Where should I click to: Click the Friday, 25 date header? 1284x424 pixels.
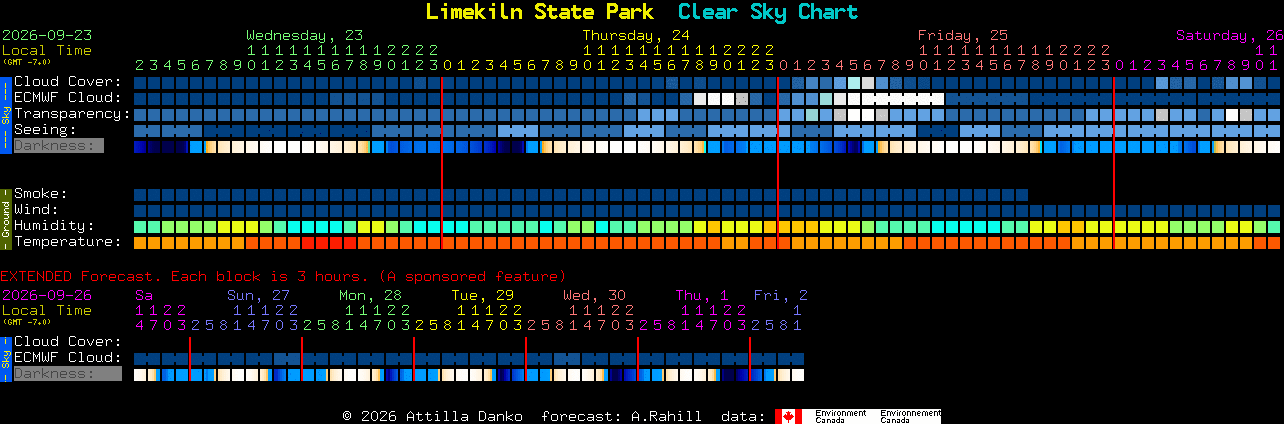click(x=963, y=35)
